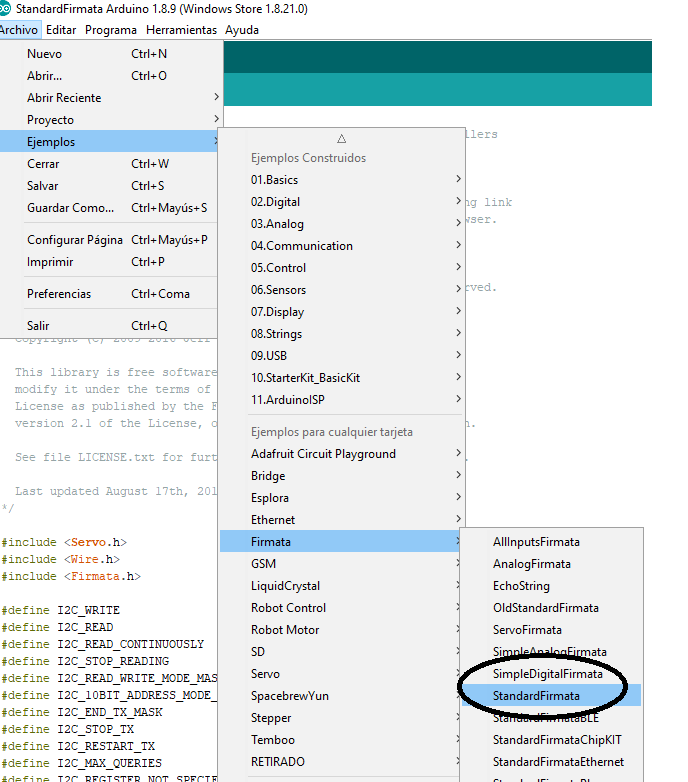Screen dimensions: 688x782
Task: Open the Adafruit Circuit Playground examples
Action: click(323, 454)
